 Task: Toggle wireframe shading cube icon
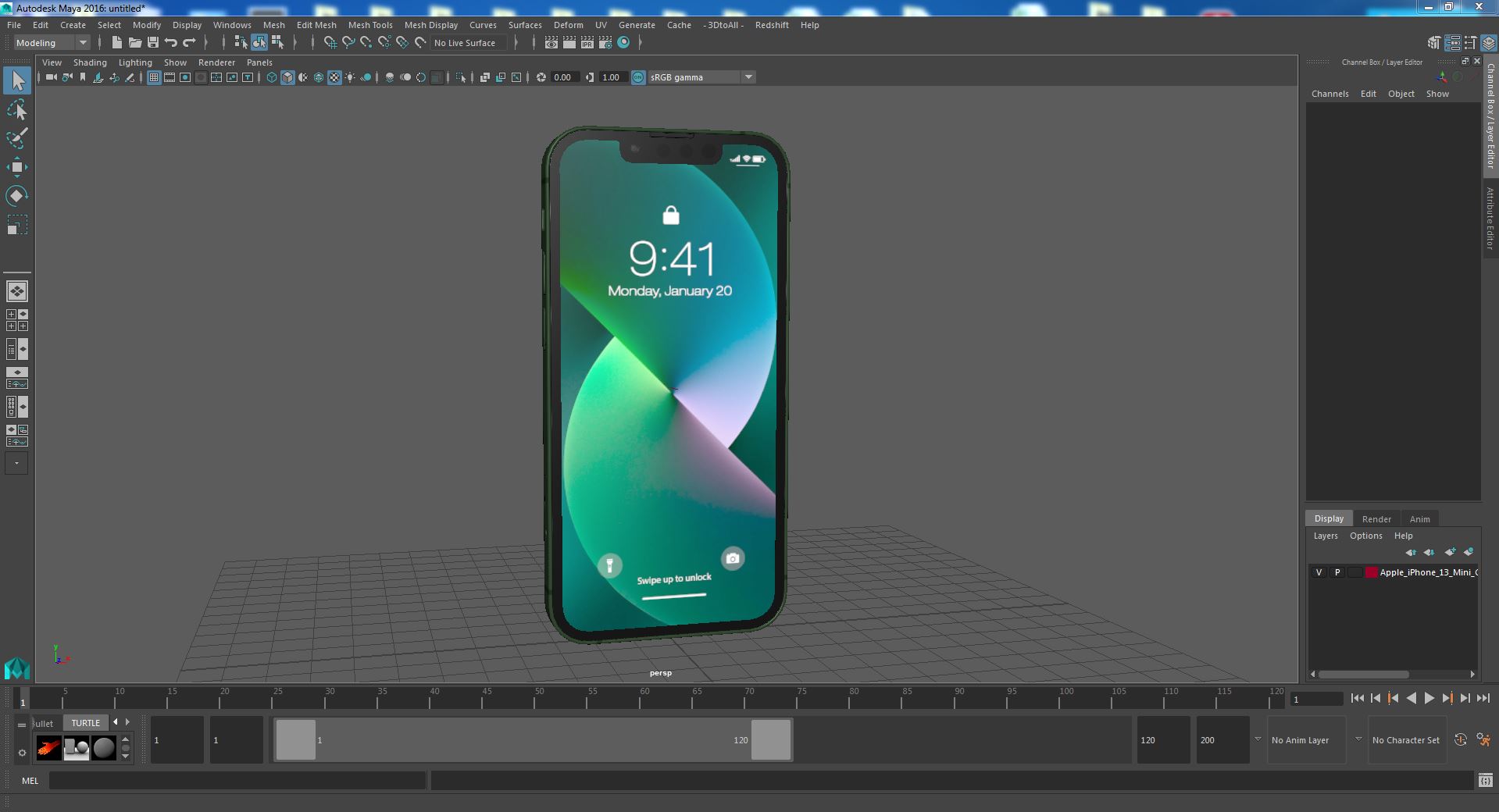point(272,77)
